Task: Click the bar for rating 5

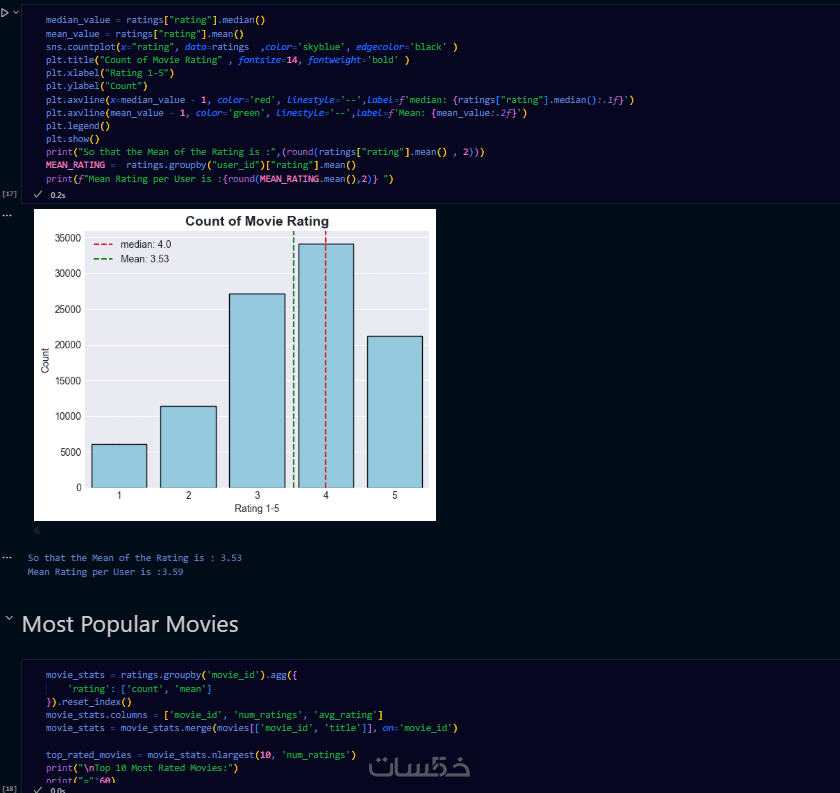Action: 395,412
